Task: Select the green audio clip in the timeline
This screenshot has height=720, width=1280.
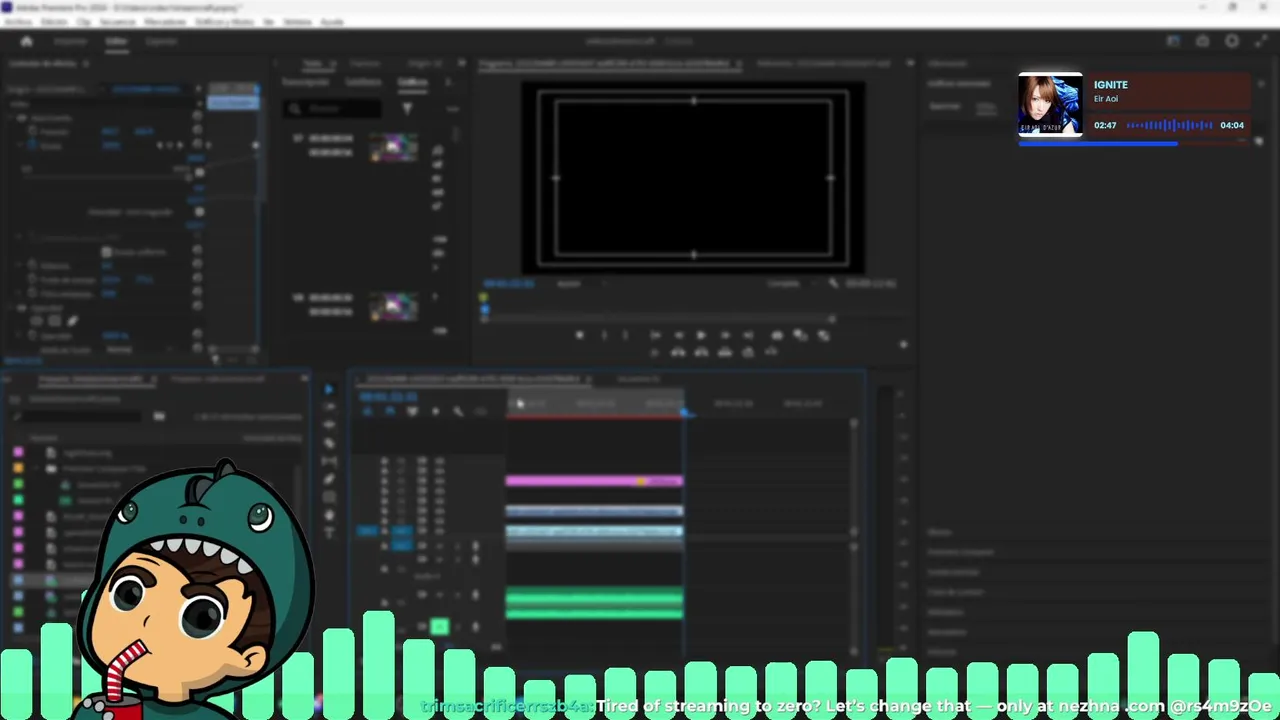Action: click(x=594, y=603)
